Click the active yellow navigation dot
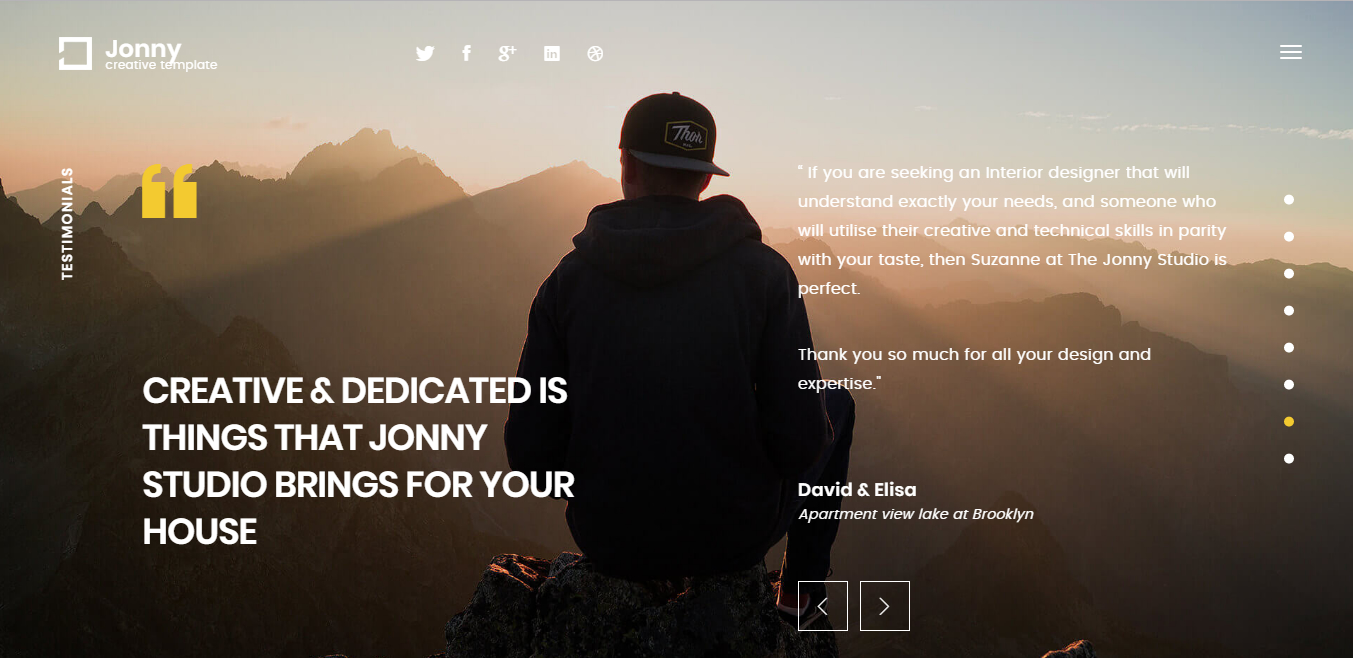 pos(1289,422)
